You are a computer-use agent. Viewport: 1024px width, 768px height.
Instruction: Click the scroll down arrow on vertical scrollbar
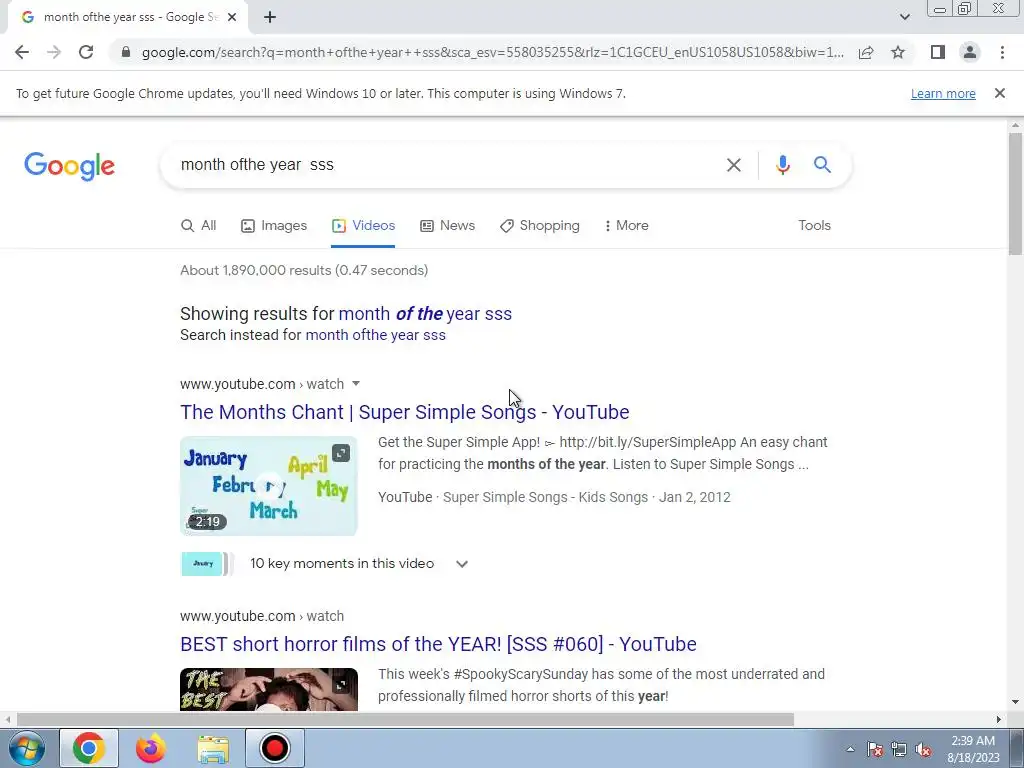(x=1015, y=702)
